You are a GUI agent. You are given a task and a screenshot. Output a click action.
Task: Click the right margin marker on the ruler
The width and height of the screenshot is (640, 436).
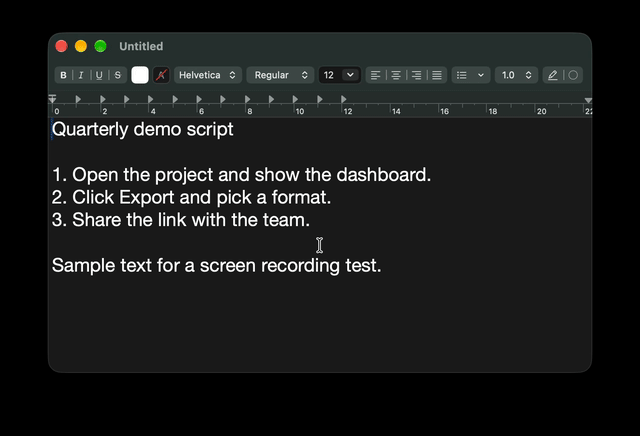[588, 100]
